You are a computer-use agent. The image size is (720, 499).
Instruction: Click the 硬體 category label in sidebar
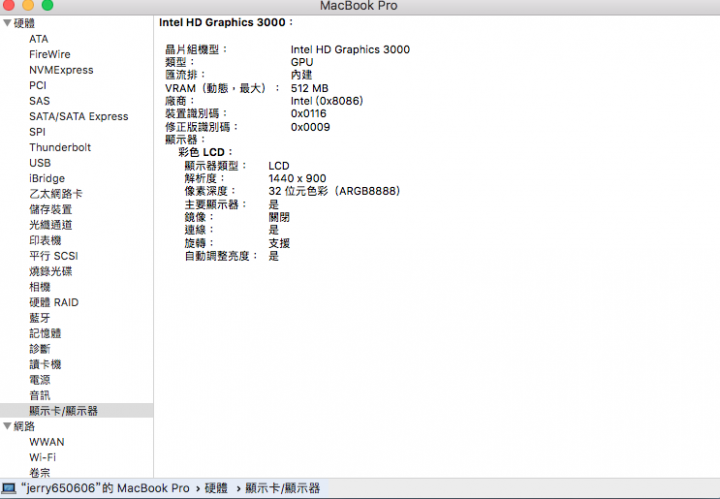(x=24, y=23)
